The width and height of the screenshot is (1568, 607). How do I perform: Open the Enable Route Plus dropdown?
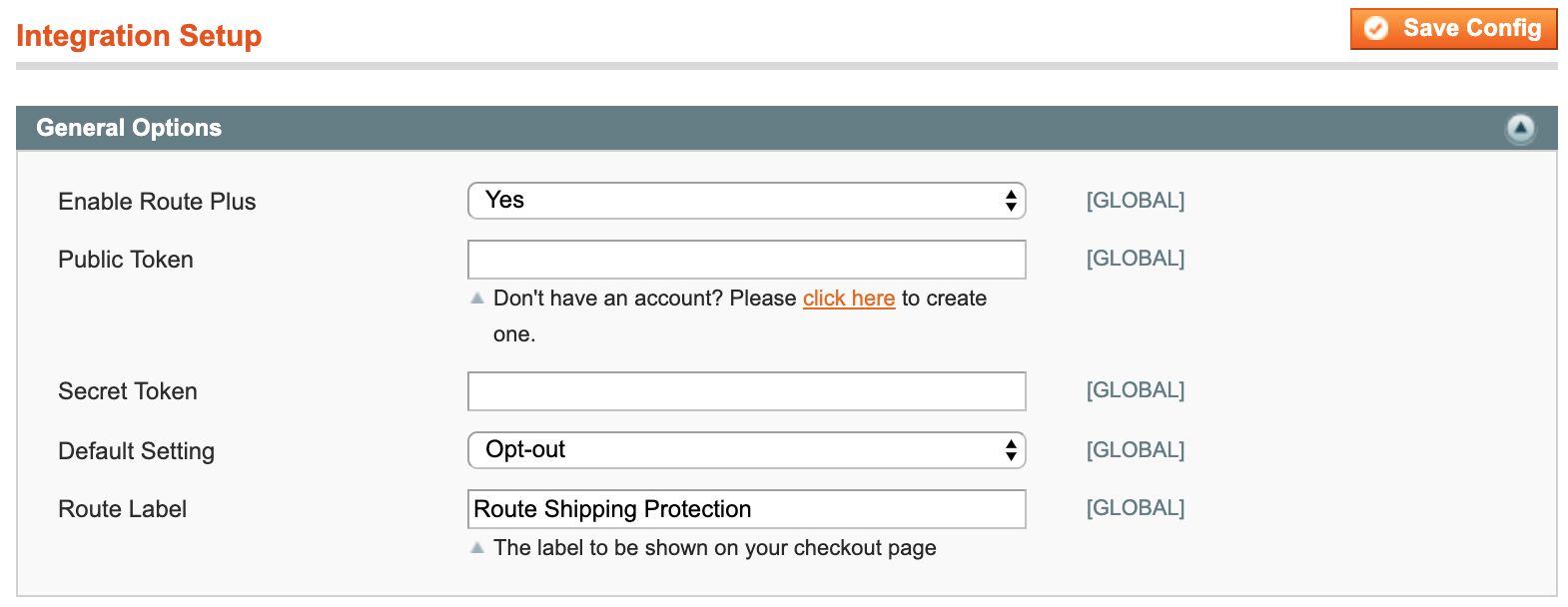[x=746, y=201]
